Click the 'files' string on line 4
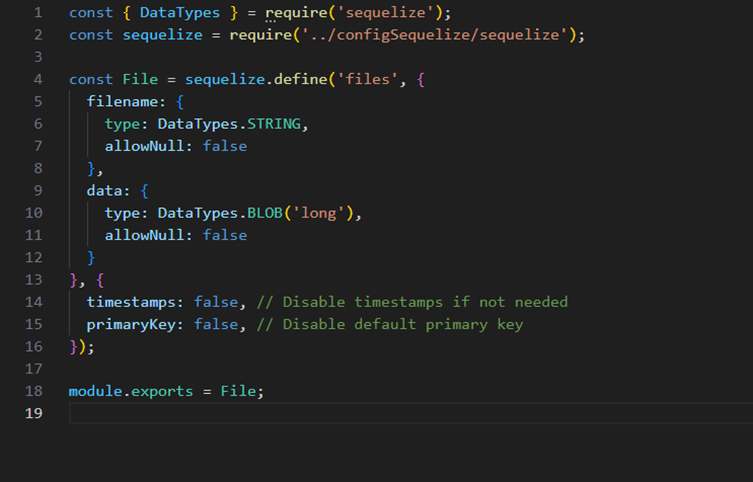This screenshot has width=753, height=482. (367, 79)
